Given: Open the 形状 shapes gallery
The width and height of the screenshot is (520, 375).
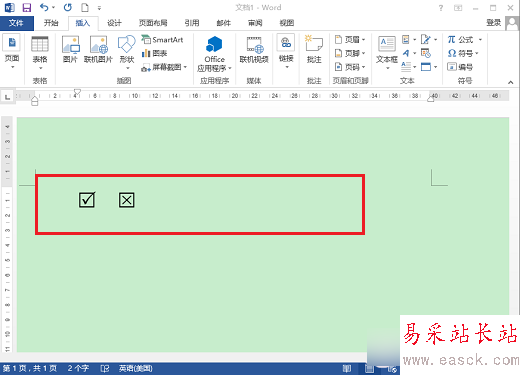Looking at the screenshot, I should click(x=127, y=52).
